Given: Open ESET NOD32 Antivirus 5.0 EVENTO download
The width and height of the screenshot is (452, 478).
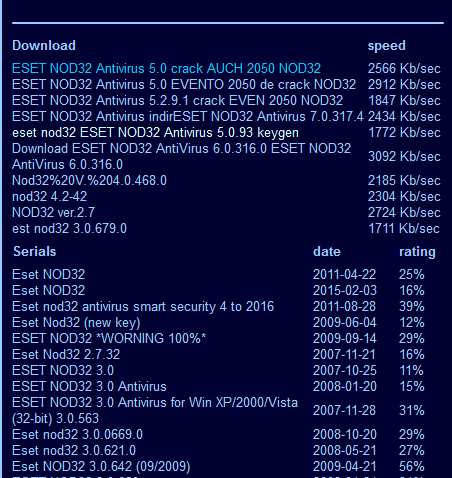Looking at the screenshot, I should click(x=184, y=84).
